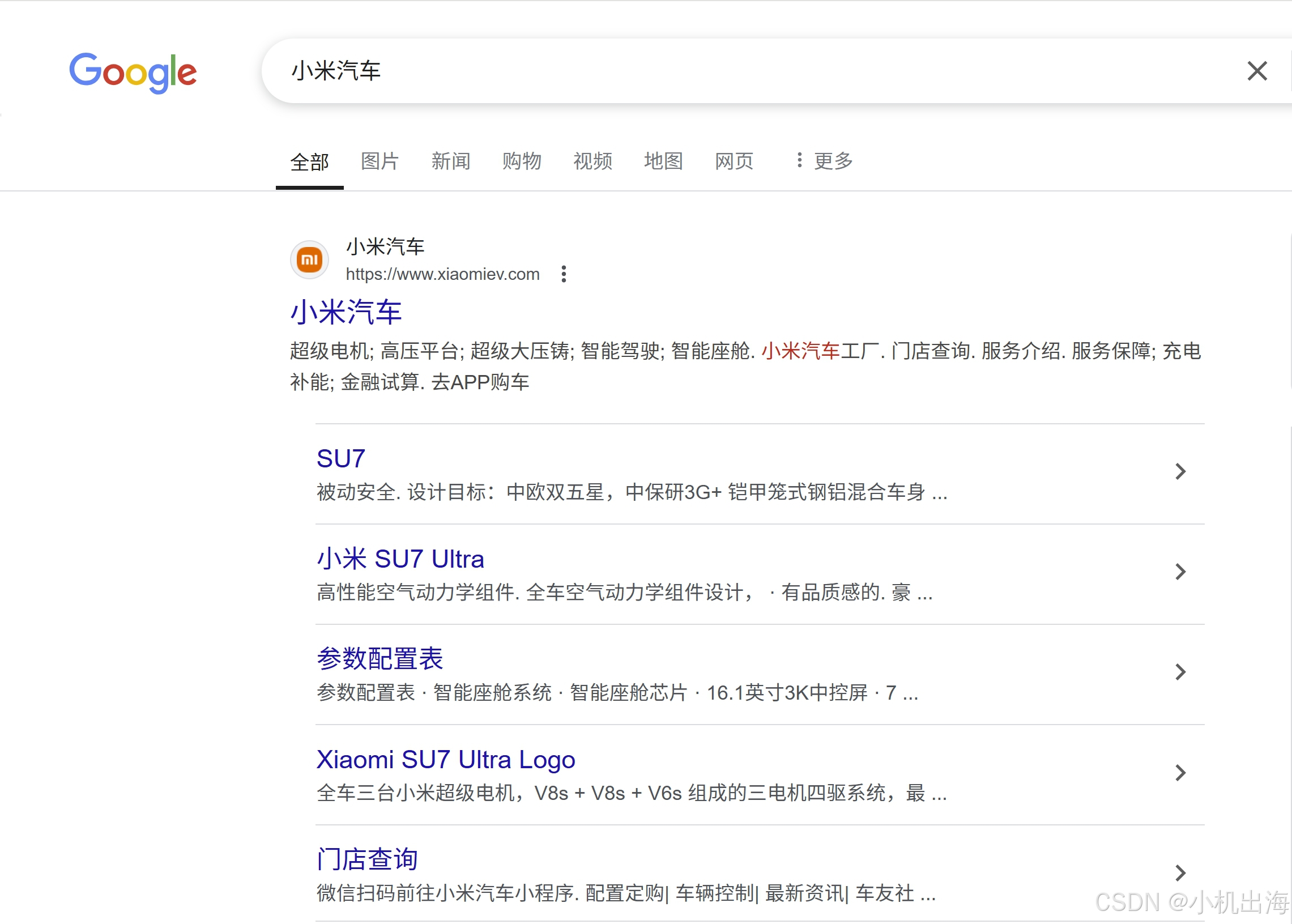The width and height of the screenshot is (1292, 924).
Task: Open the 小米 SU7 Ultra sitelink
Action: (x=400, y=559)
